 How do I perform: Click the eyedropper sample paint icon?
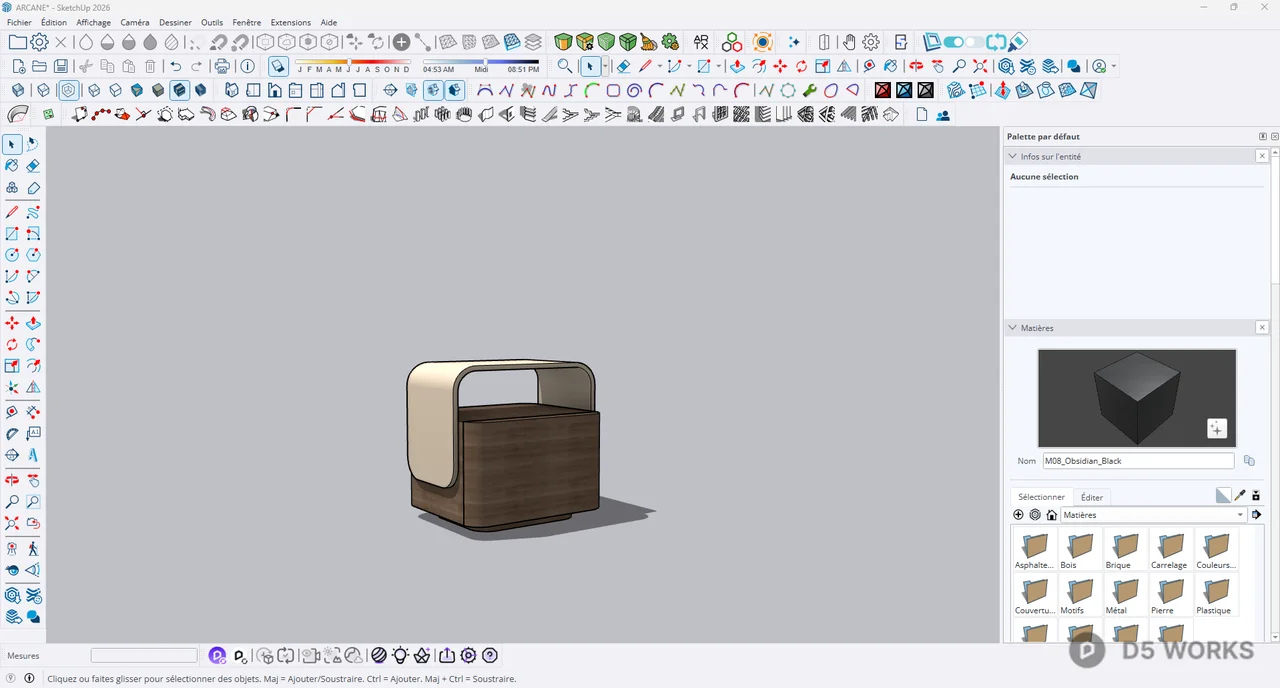[x=1240, y=496]
